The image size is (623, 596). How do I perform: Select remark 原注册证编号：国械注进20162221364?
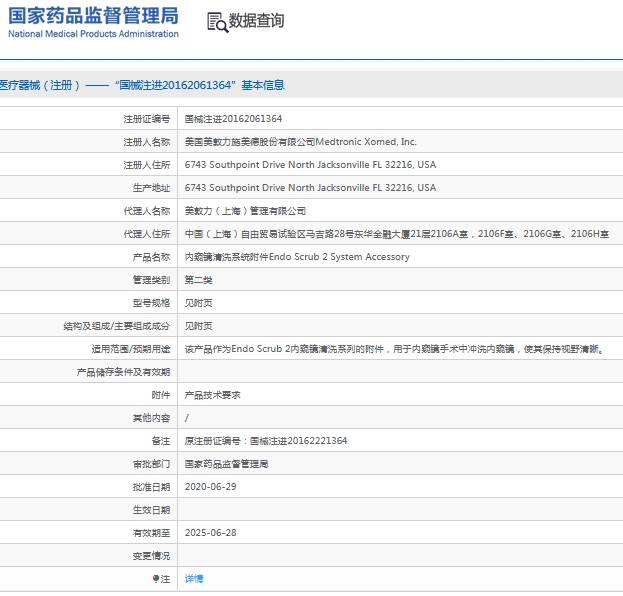266,441
